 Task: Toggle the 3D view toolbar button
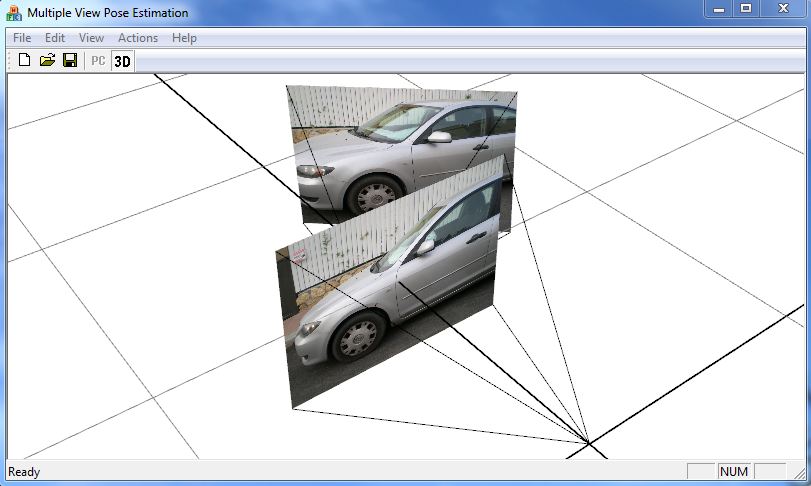pyautogui.click(x=122, y=61)
